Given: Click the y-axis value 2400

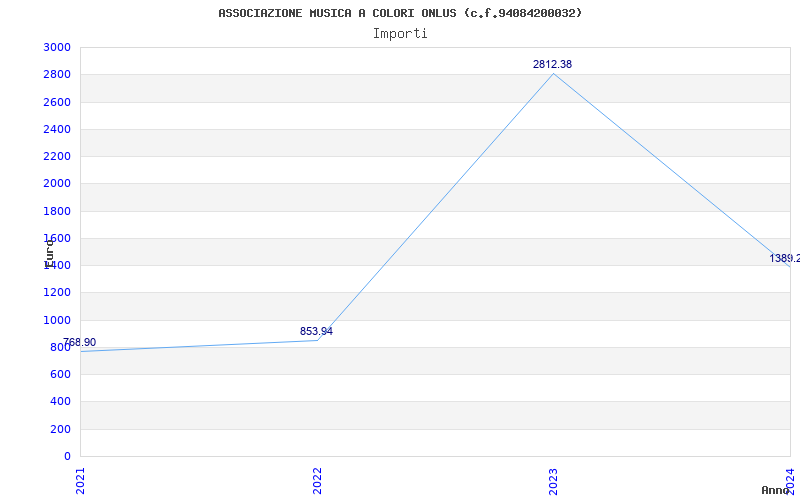Looking at the screenshot, I should click(x=57, y=129).
